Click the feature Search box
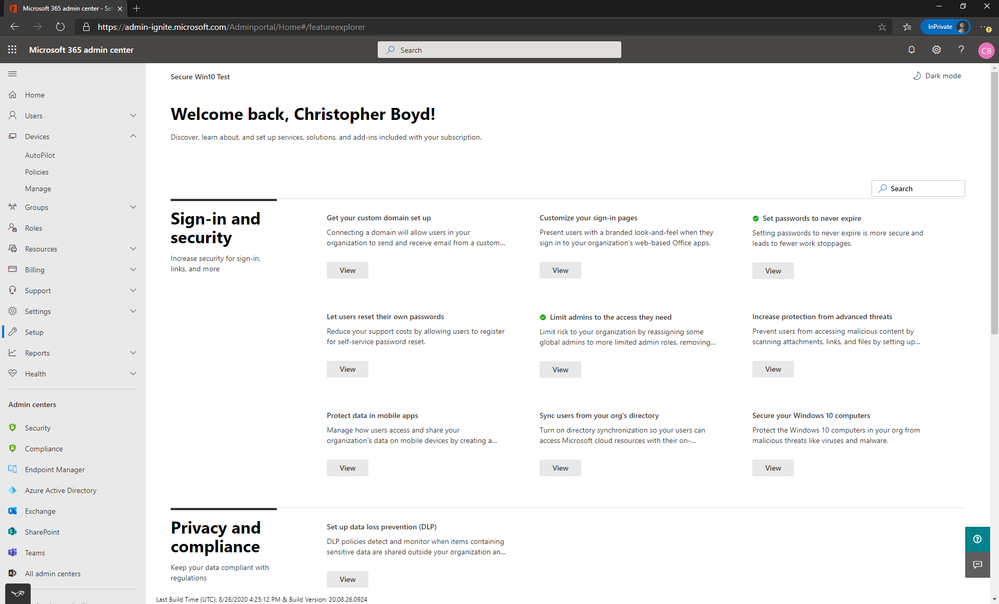Screen dimensions: 999x604 point(918,189)
